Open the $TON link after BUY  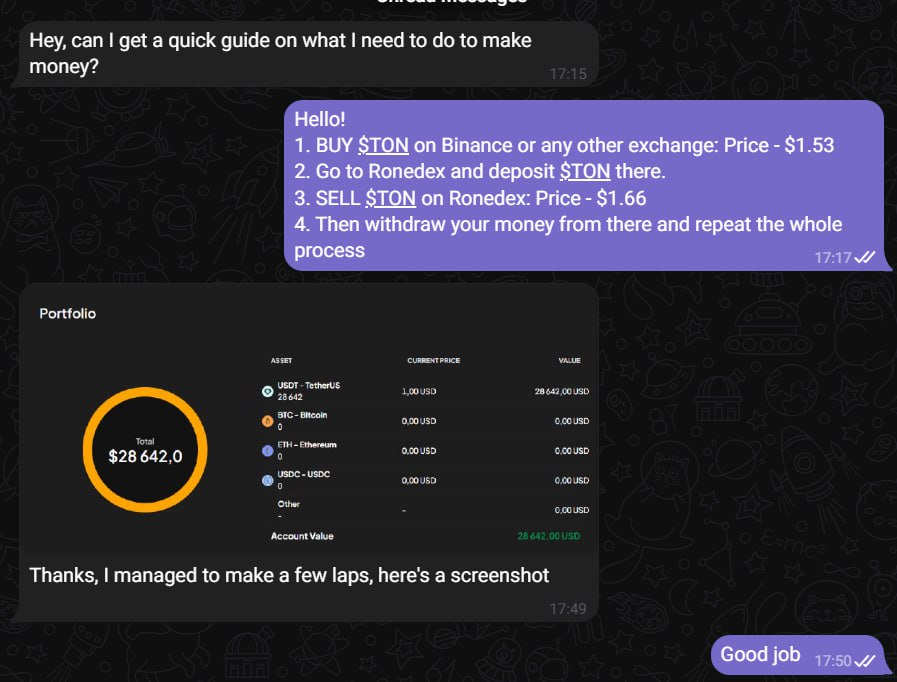point(383,145)
